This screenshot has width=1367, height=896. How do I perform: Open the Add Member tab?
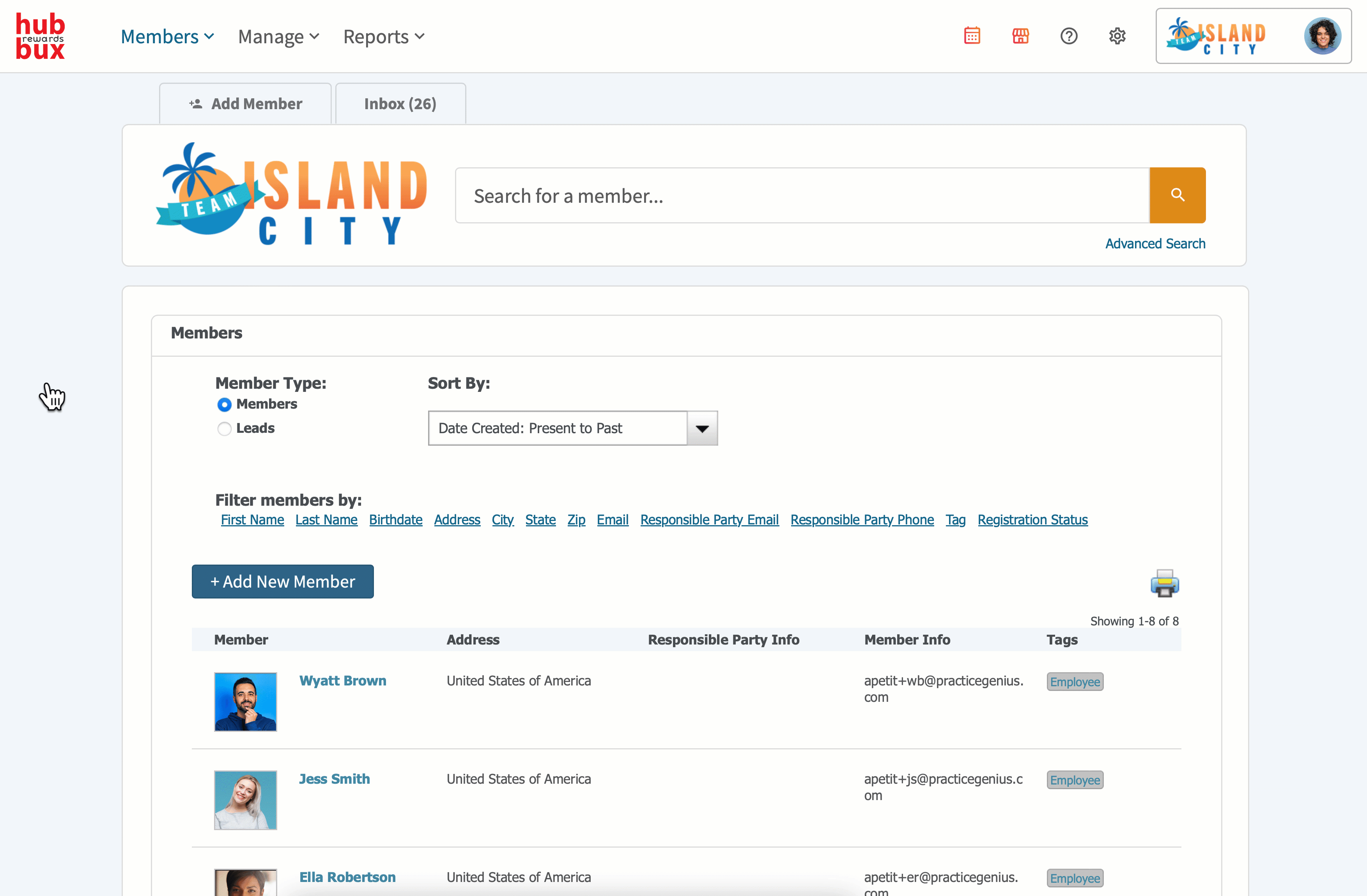click(246, 104)
